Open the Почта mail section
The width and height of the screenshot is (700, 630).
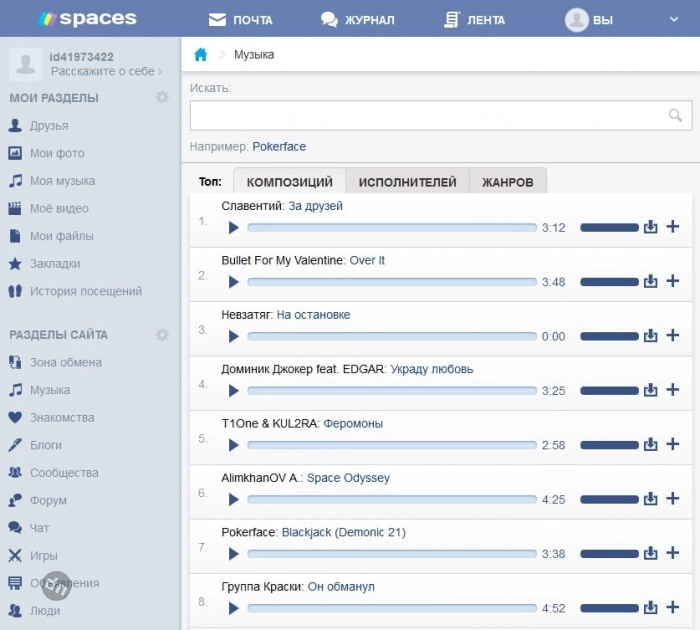[x=241, y=20]
